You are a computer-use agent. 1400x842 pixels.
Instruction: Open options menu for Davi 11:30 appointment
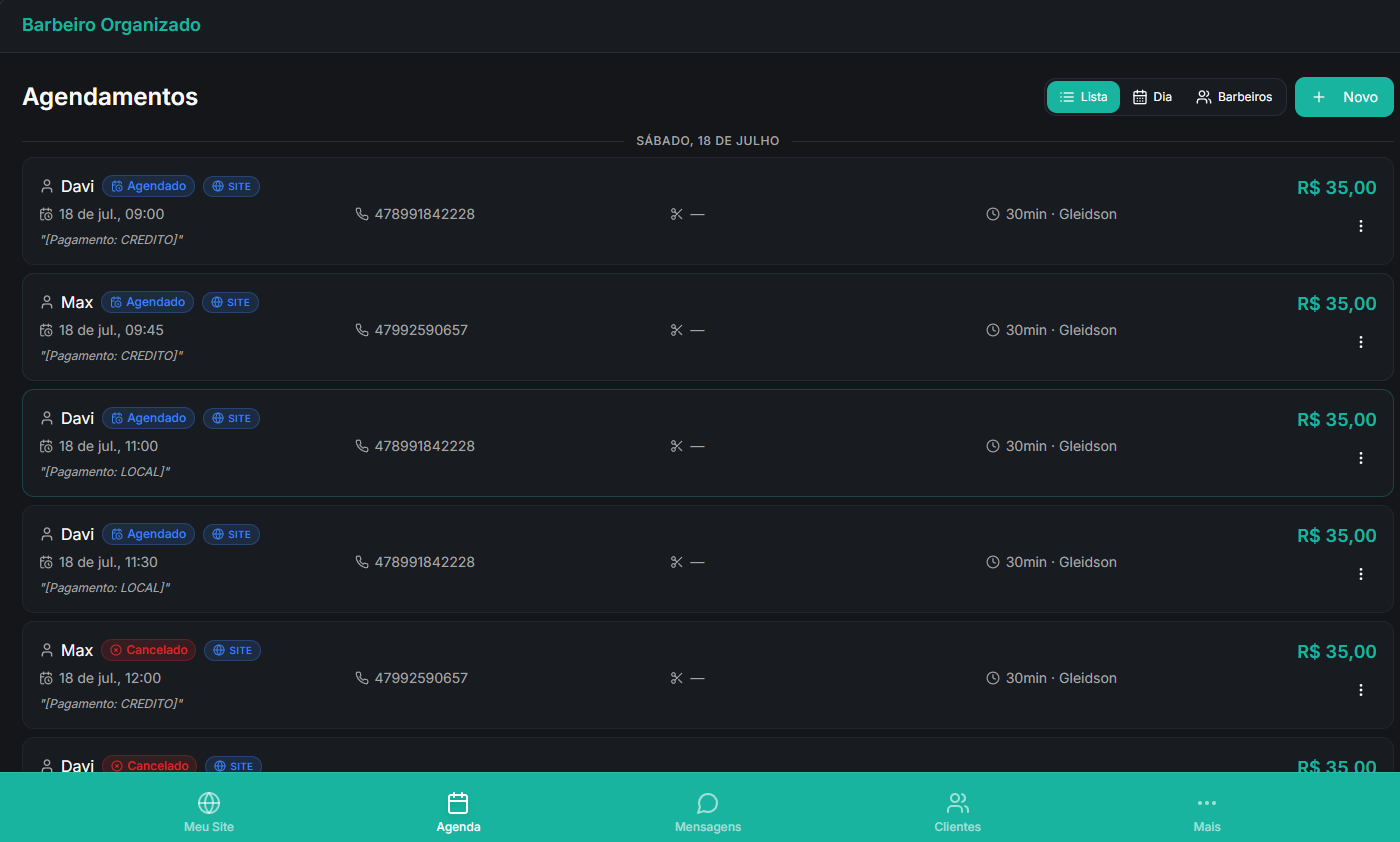tap(1360, 574)
